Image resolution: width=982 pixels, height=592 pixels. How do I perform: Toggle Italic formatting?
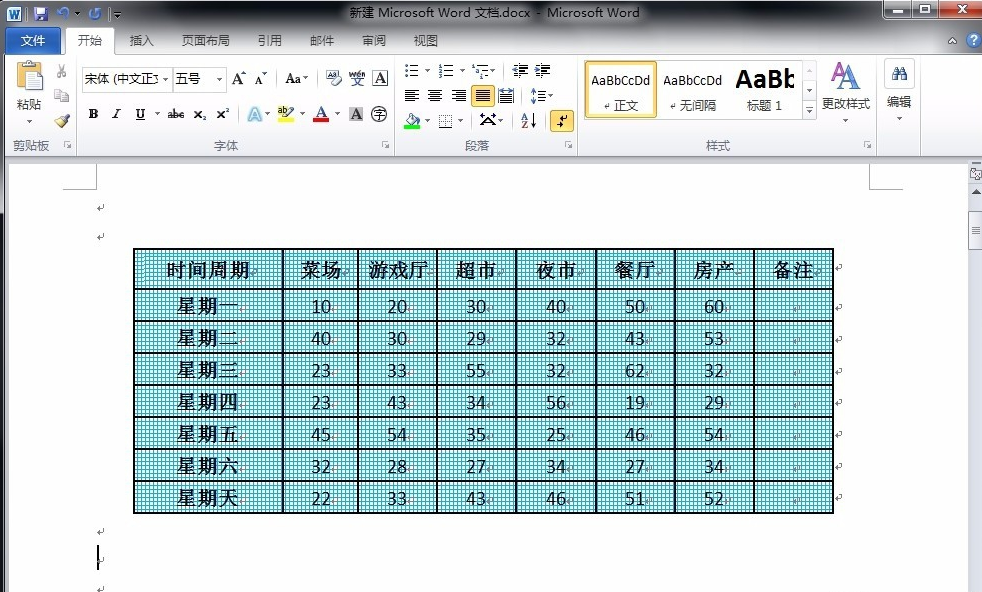(116, 114)
